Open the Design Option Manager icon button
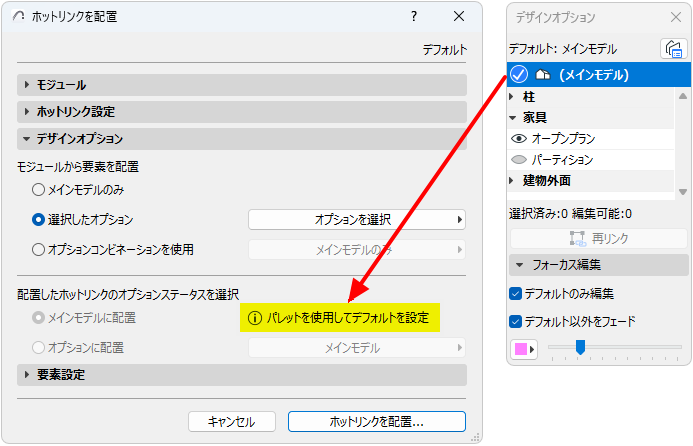The height and width of the screenshot is (446, 693). click(x=674, y=49)
